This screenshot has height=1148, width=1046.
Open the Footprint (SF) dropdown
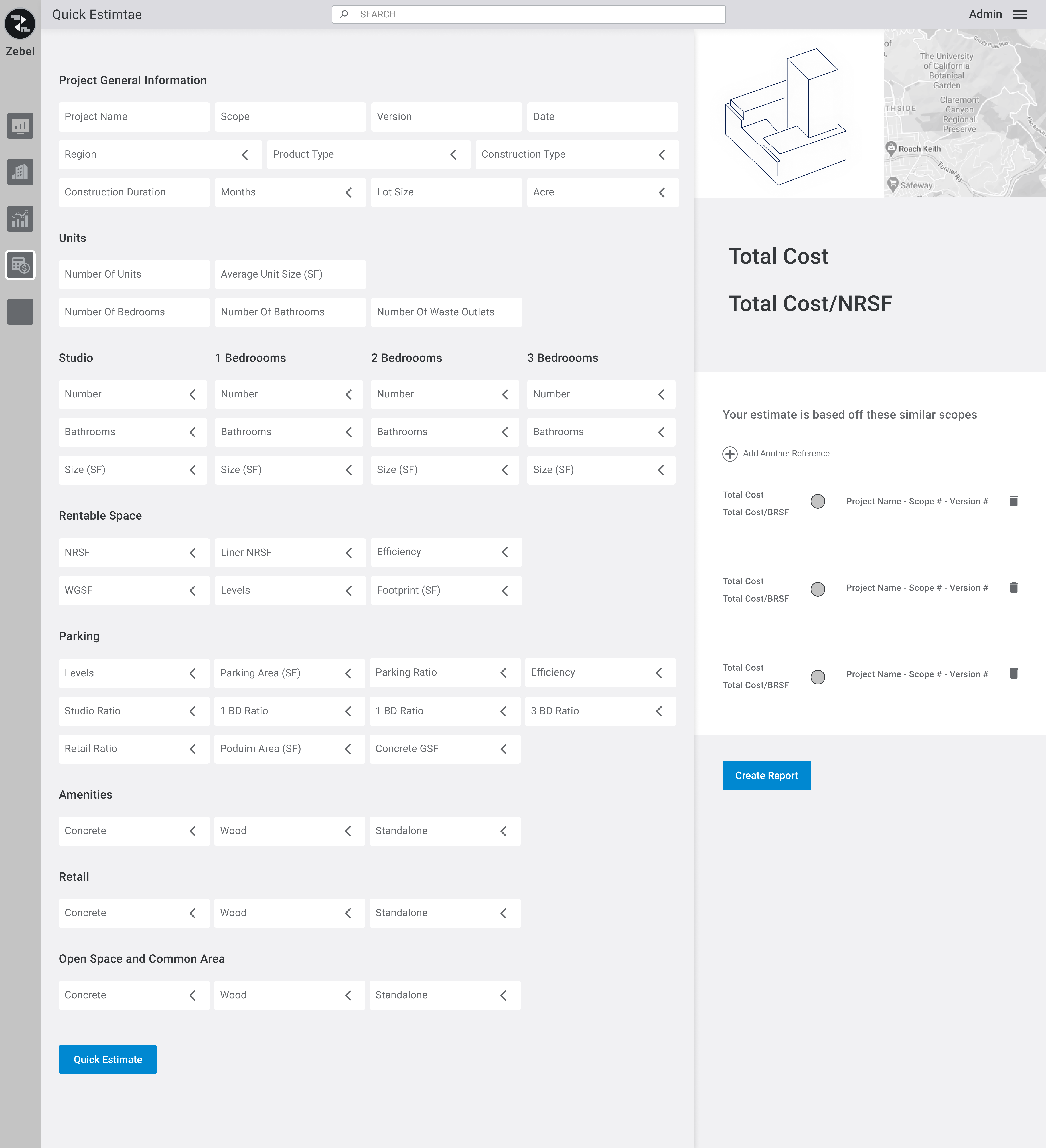point(446,591)
